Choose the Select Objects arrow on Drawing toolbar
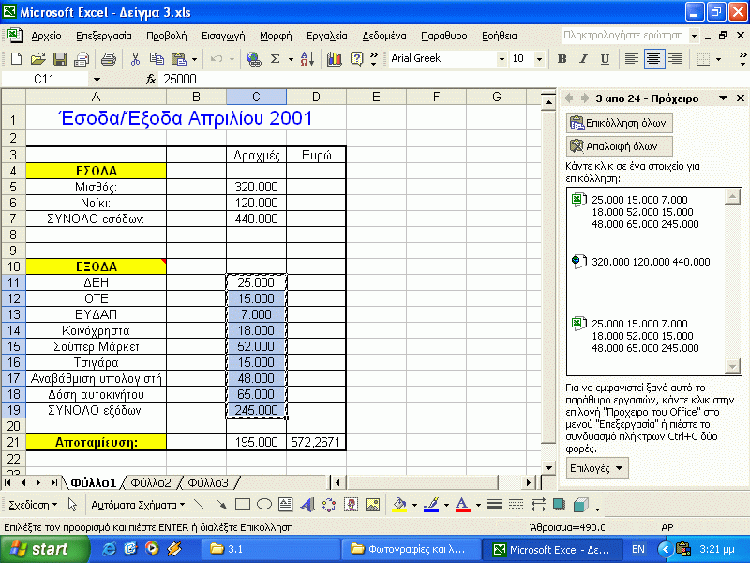This screenshot has height=563, width=750. [72, 505]
